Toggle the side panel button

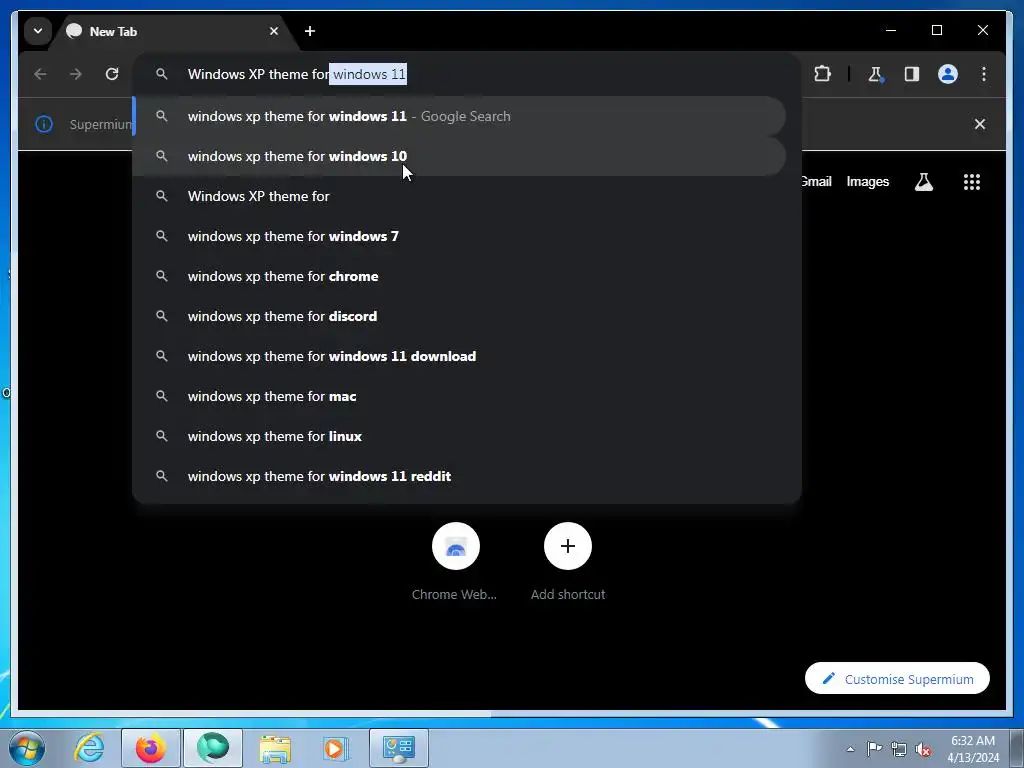912,74
